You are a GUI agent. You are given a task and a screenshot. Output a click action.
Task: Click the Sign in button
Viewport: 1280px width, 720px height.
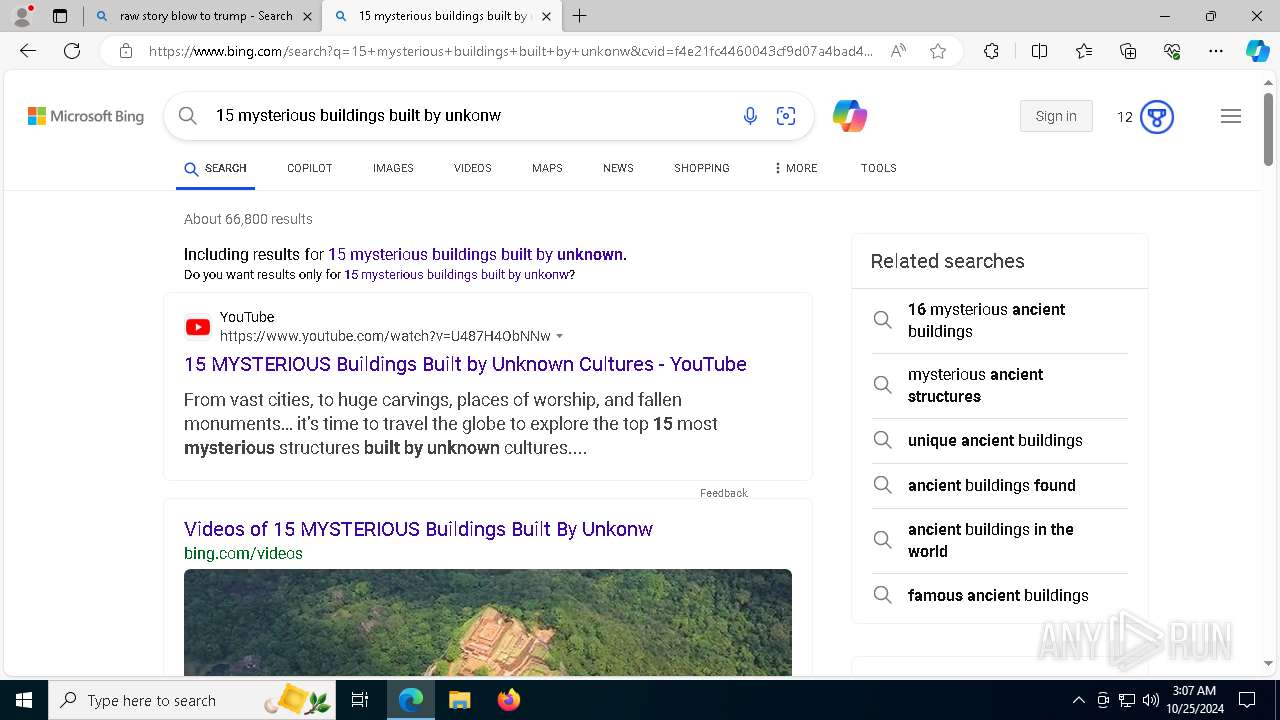pyautogui.click(x=1056, y=116)
